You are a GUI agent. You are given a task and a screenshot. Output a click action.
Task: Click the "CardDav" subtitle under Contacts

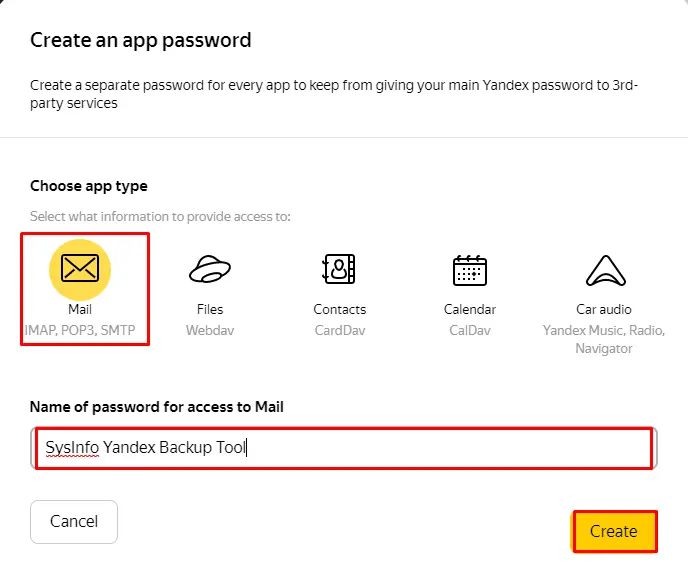click(340, 329)
